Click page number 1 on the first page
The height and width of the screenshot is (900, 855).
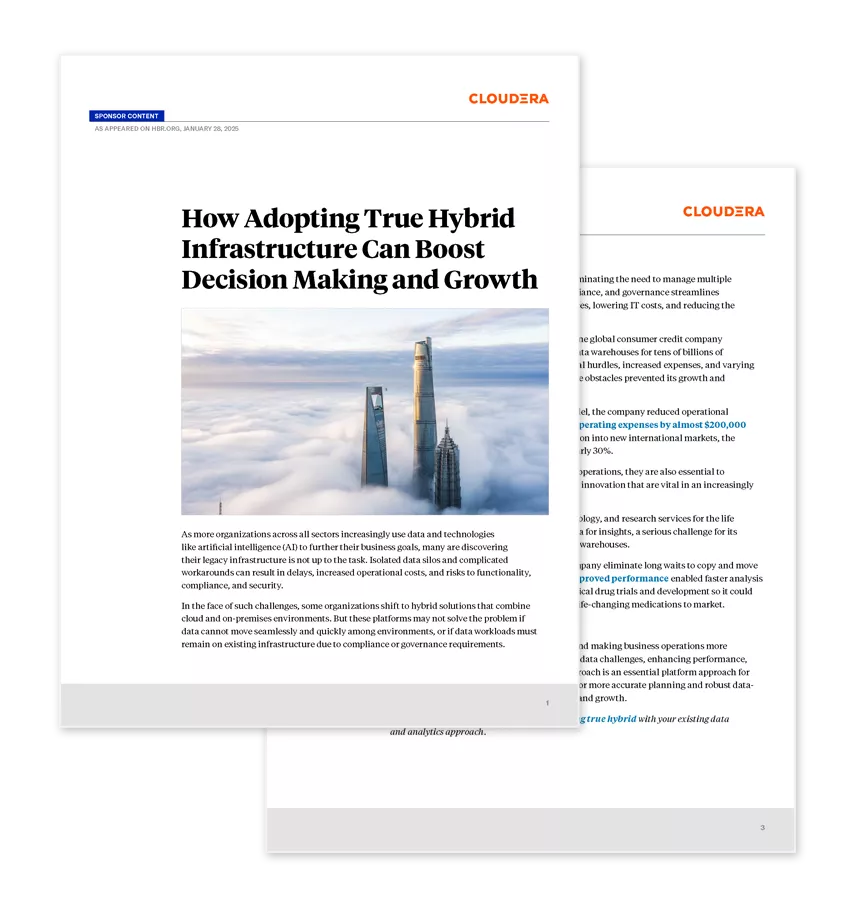547,703
